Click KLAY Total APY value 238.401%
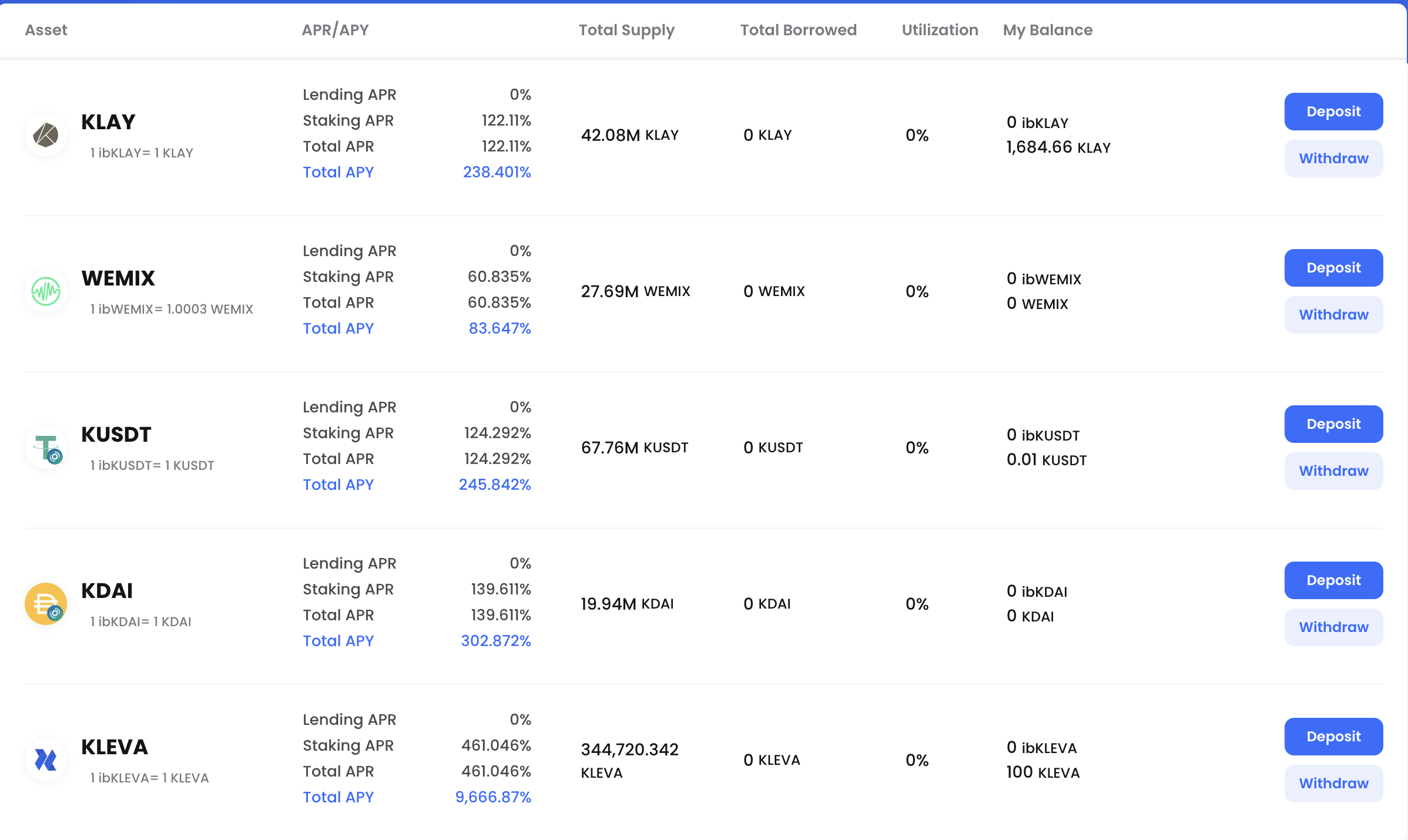Image resolution: width=1408 pixels, height=840 pixels. 497,172
